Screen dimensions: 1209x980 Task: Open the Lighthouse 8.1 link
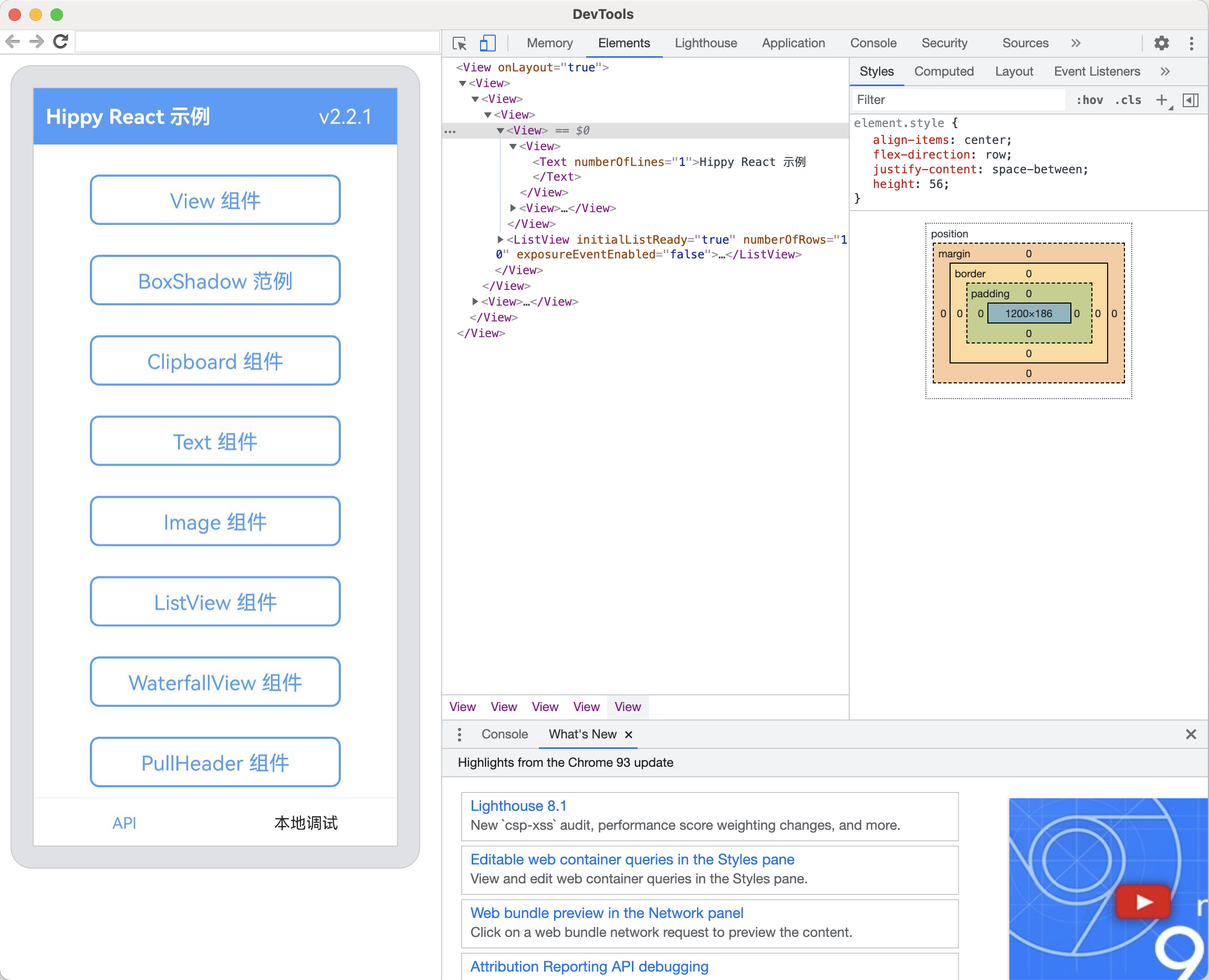click(x=518, y=806)
